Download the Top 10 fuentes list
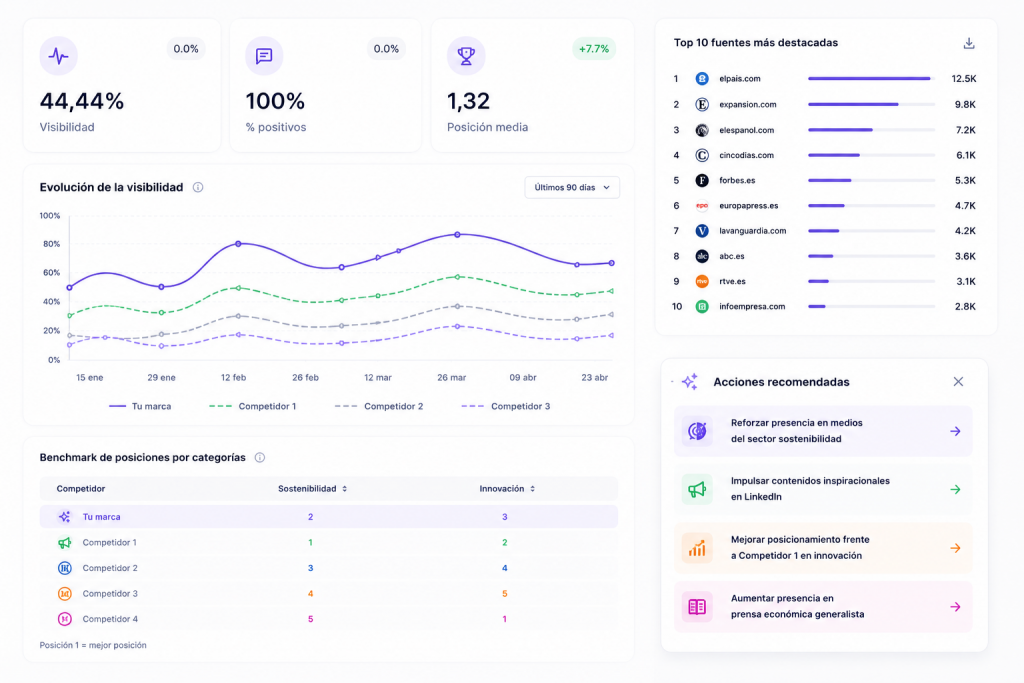The image size is (1024, 683). pyautogui.click(x=968, y=43)
